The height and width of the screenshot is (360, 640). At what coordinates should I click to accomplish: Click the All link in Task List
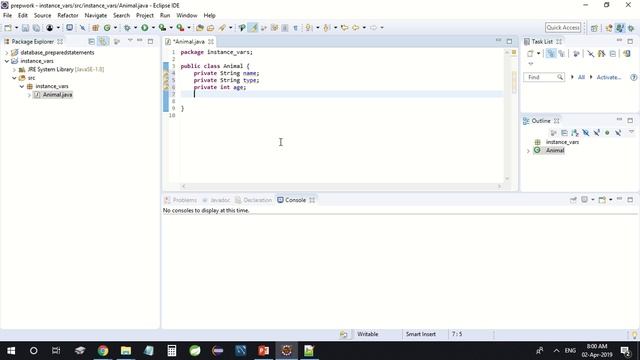coord(581,77)
